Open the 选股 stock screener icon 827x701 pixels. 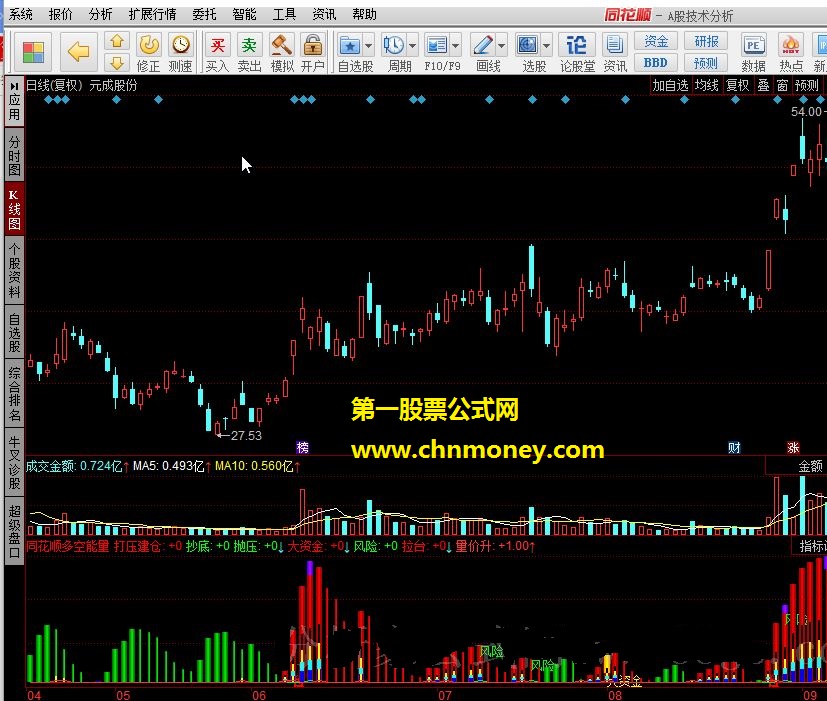pos(527,45)
